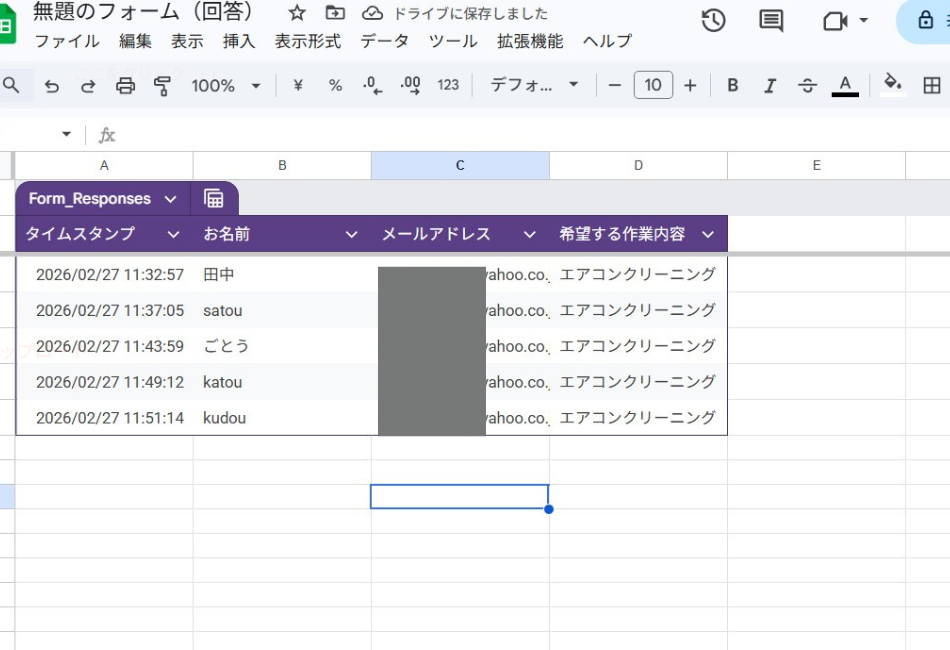
Task: Open the comments icon
Action: click(x=771, y=21)
